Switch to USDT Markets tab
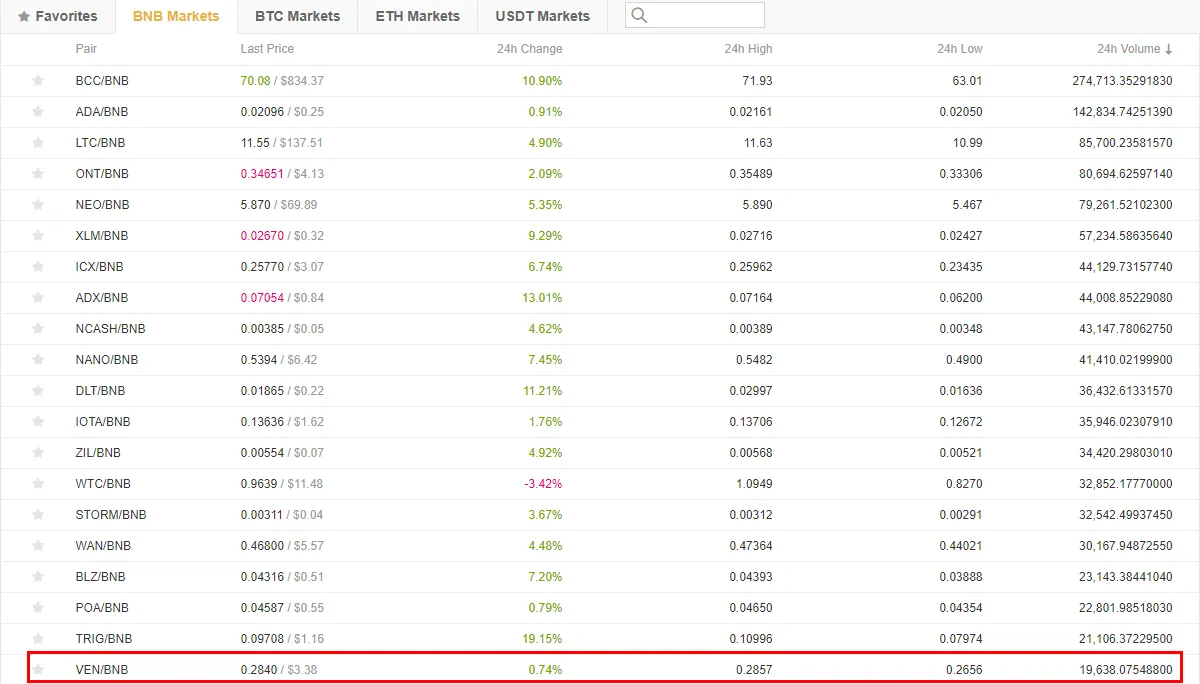 [542, 17]
